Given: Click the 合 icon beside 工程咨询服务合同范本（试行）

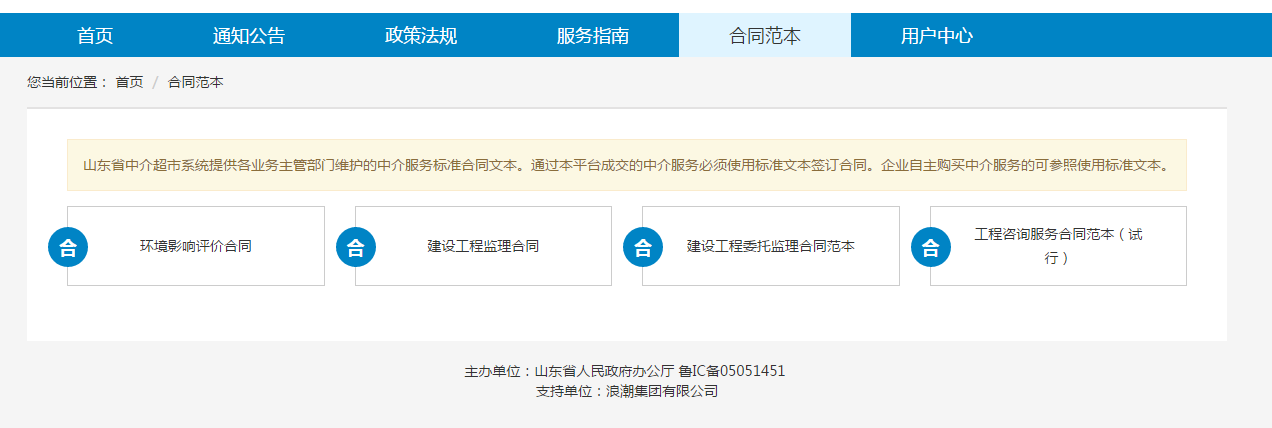Looking at the screenshot, I should point(930,247).
